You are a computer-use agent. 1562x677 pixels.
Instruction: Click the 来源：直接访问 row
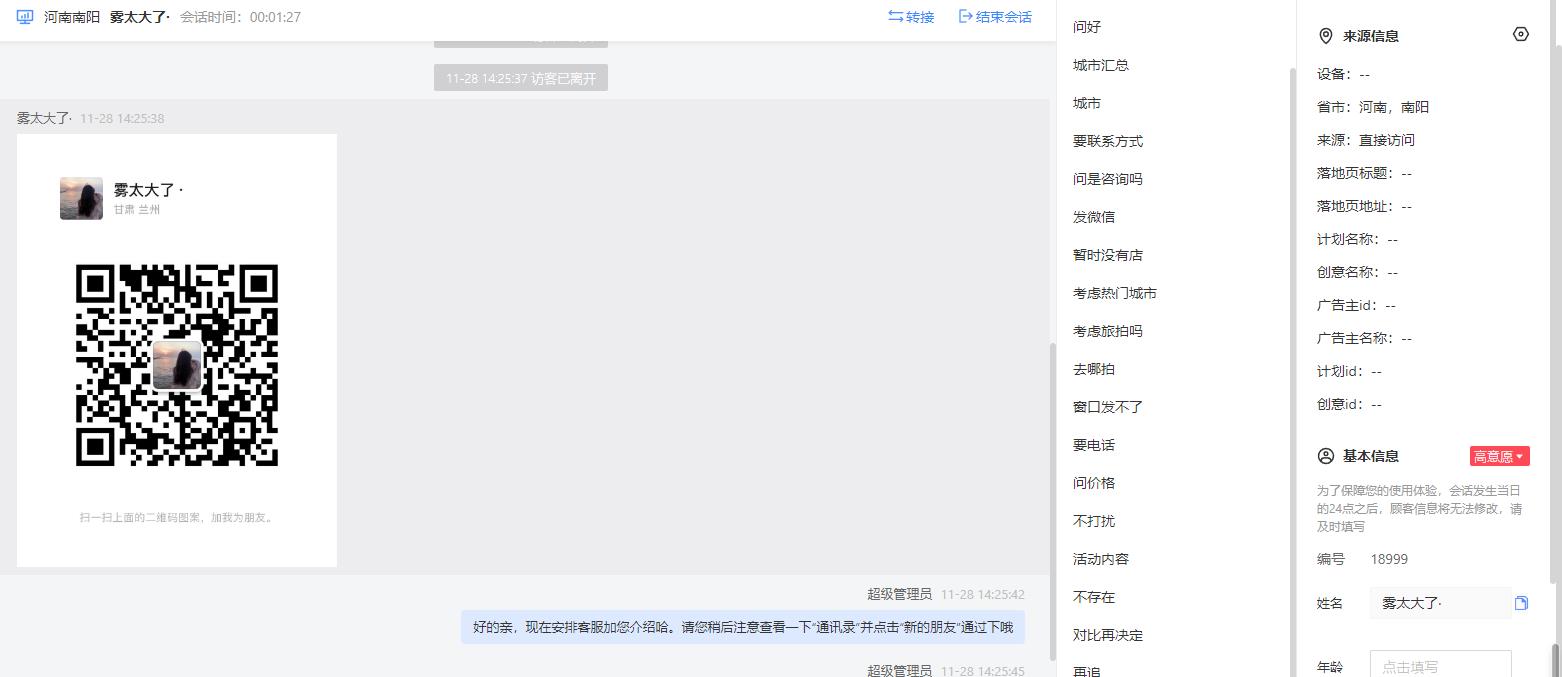(1366, 140)
